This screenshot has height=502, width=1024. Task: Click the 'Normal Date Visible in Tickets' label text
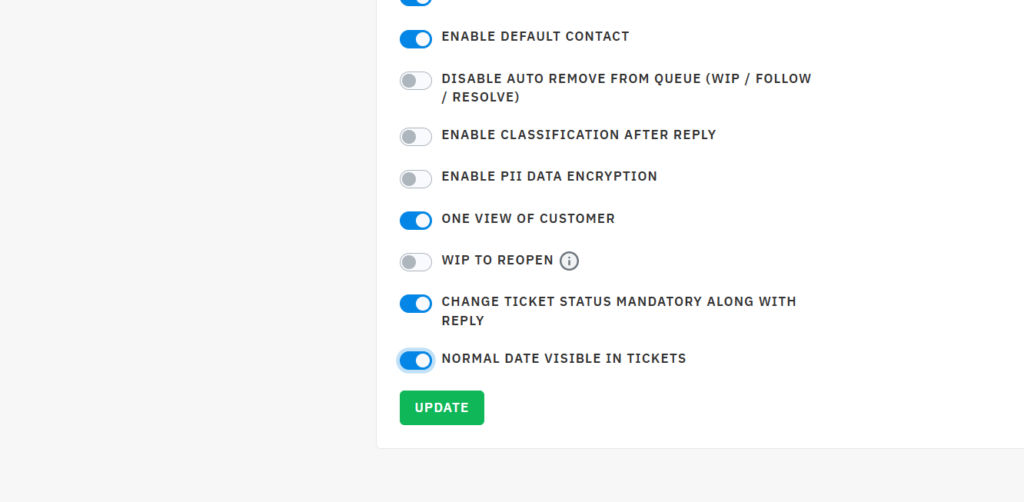(x=563, y=359)
